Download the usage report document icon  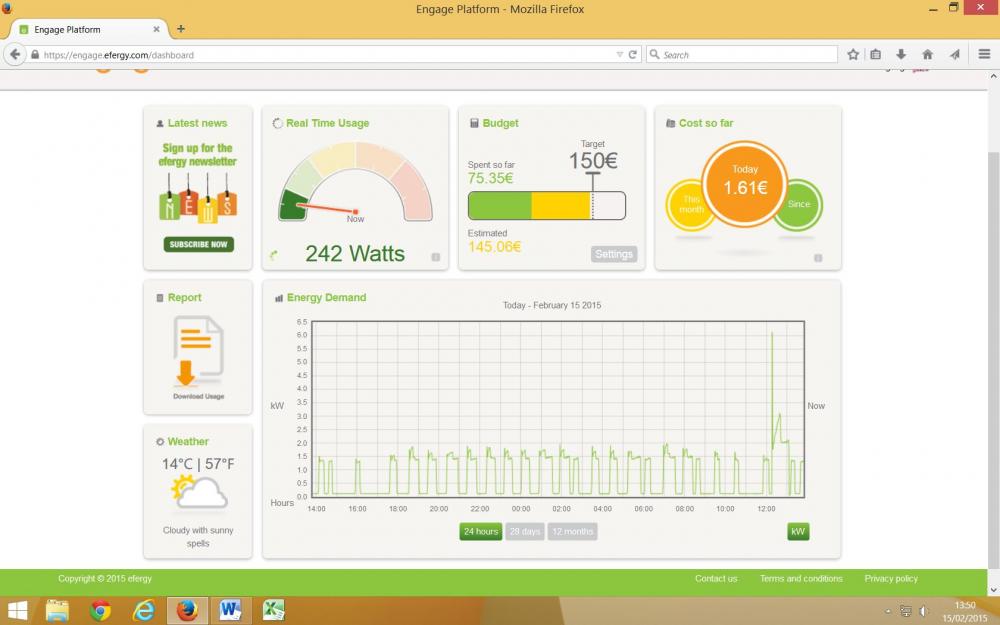198,351
